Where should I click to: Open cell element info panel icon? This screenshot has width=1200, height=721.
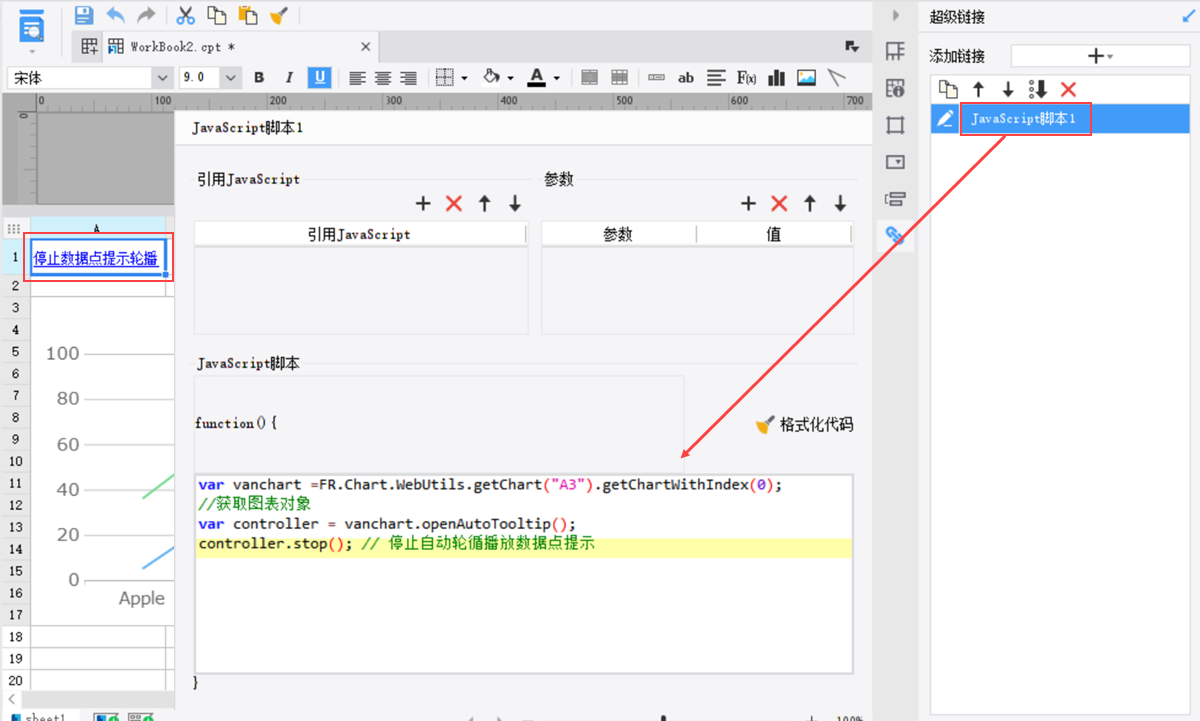coord(895,88)
